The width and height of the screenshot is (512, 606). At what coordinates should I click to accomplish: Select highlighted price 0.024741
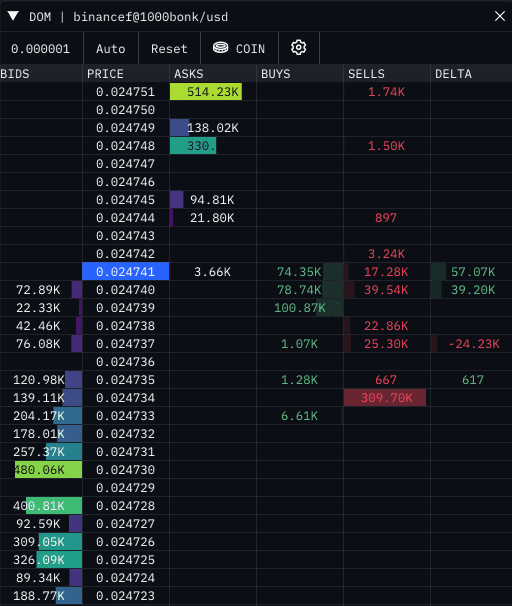[126, 272]
